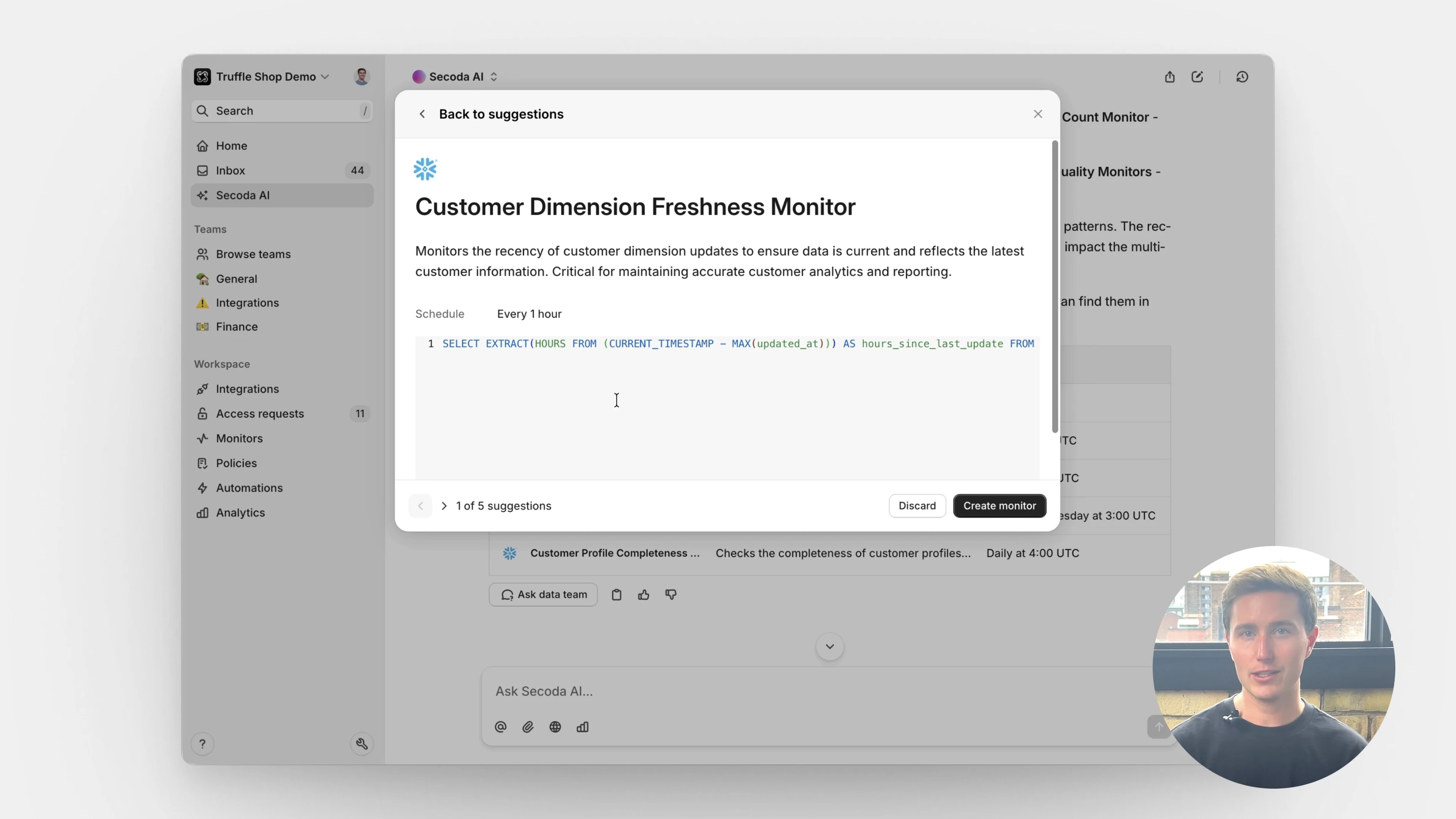Open Automations page
This screenshot has height=819, width=1456.
click(282, 488)
